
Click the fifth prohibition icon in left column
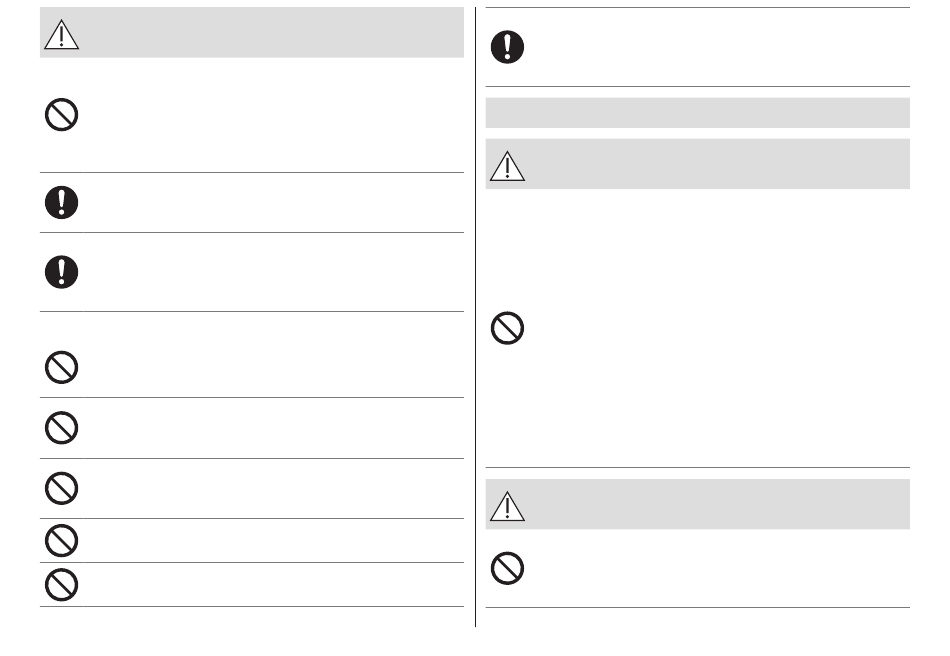pyautogui.click(x=61, y=540)
